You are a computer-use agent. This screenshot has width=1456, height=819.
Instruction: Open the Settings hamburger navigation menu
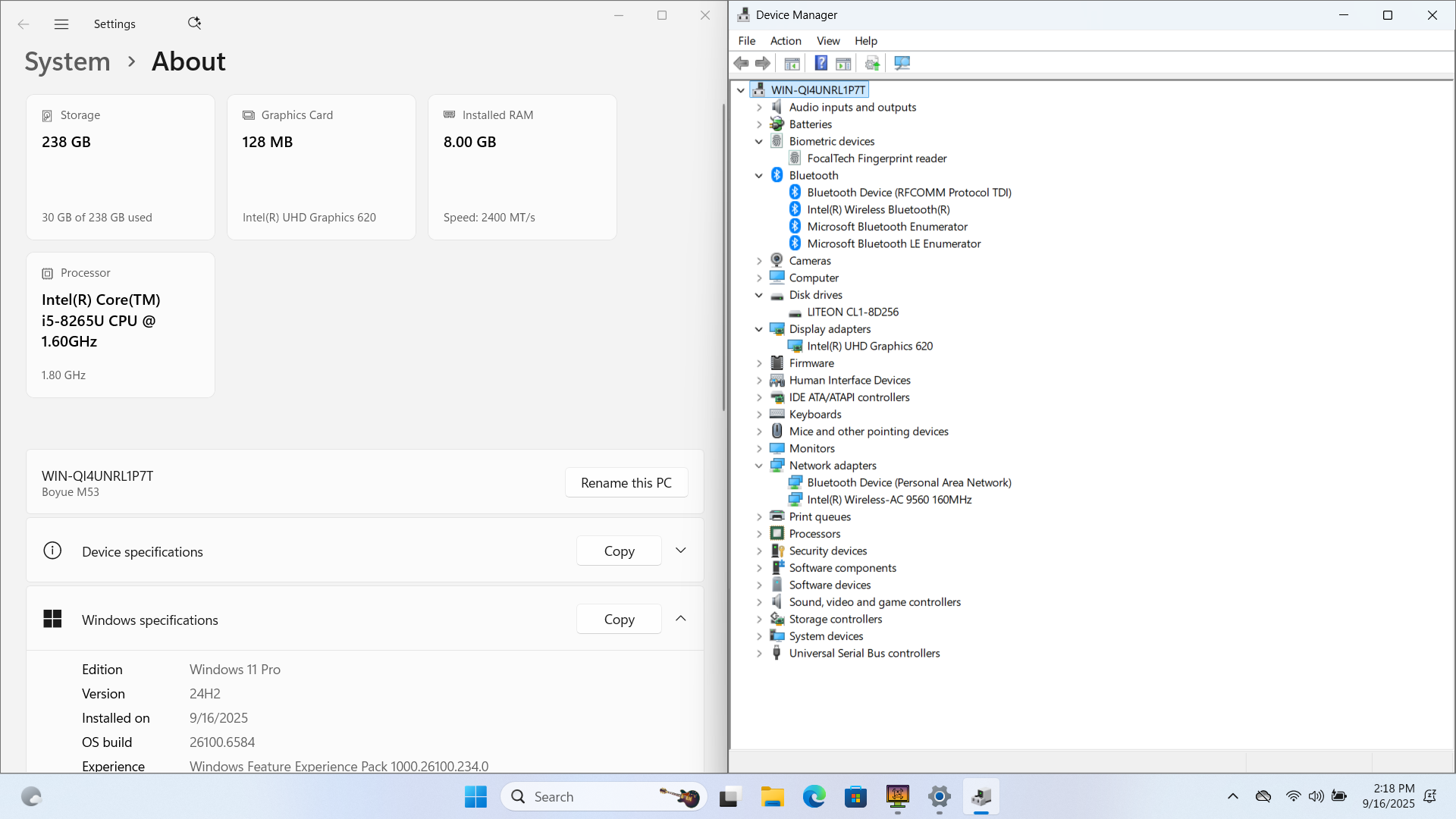point(61,24)
